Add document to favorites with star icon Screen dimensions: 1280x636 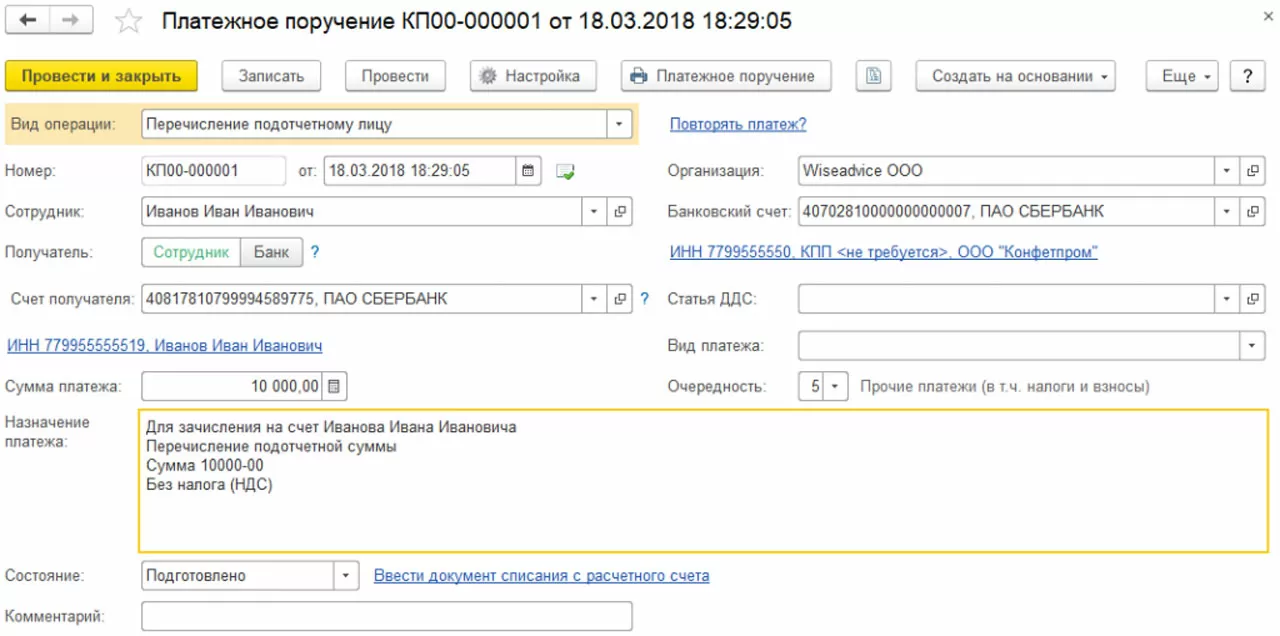pos(129,21)
